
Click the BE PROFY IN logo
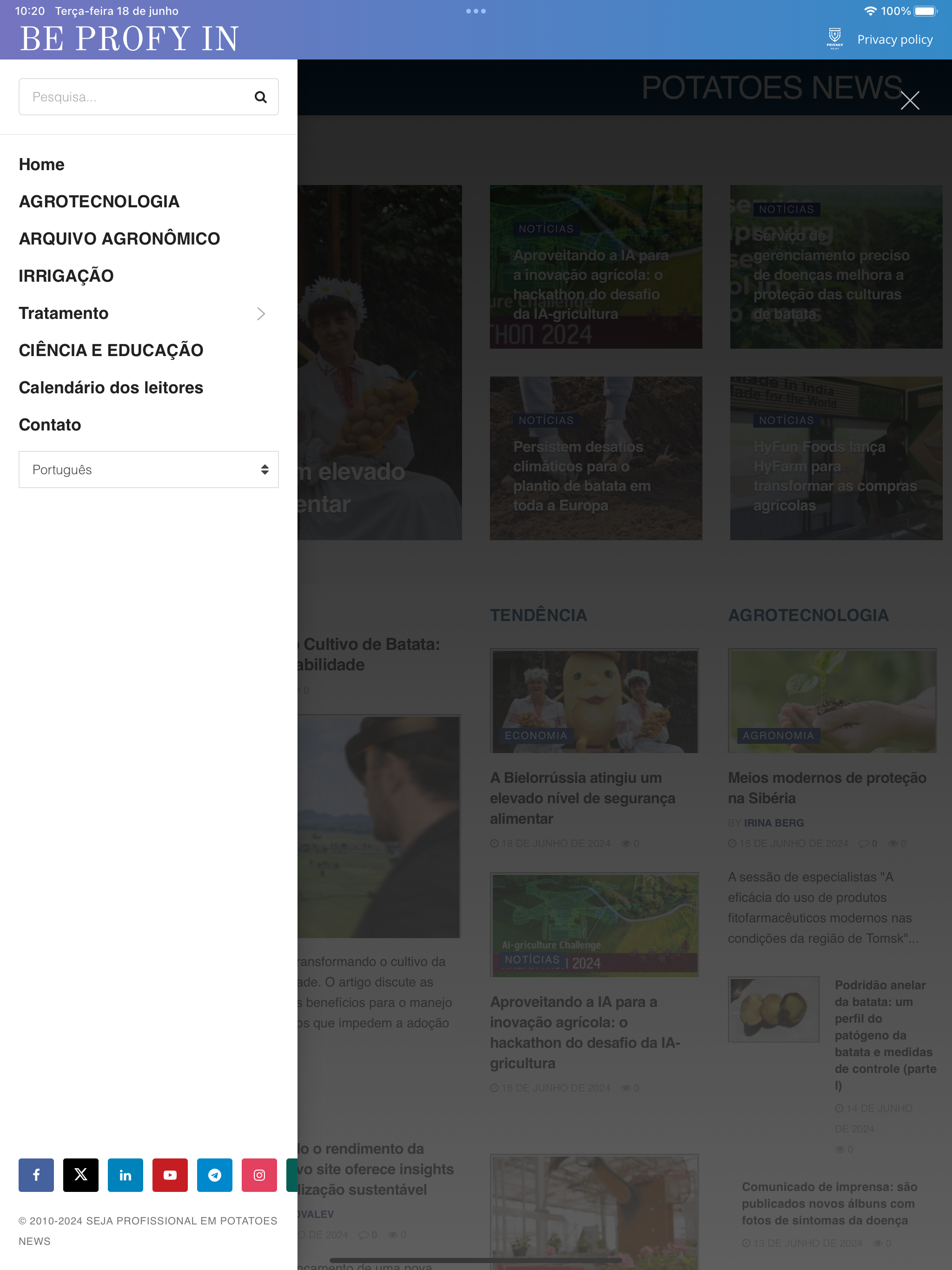click(129, 39)
